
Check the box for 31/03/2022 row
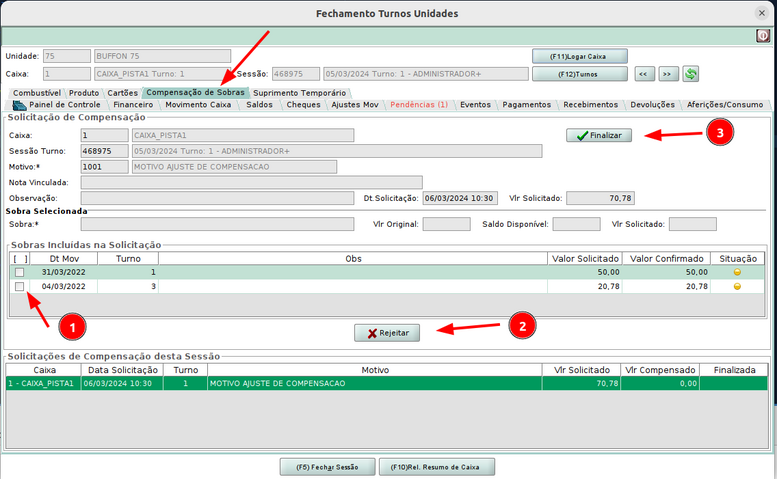click(19, 272)
